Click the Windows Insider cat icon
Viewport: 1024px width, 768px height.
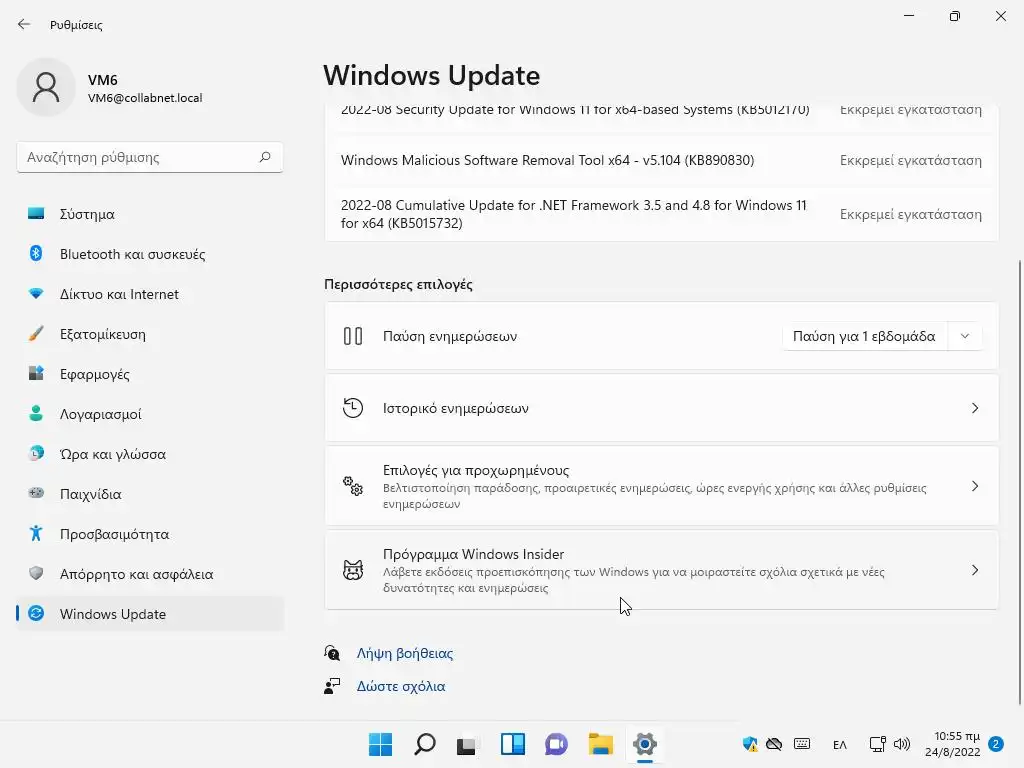[x=353, y=570]
